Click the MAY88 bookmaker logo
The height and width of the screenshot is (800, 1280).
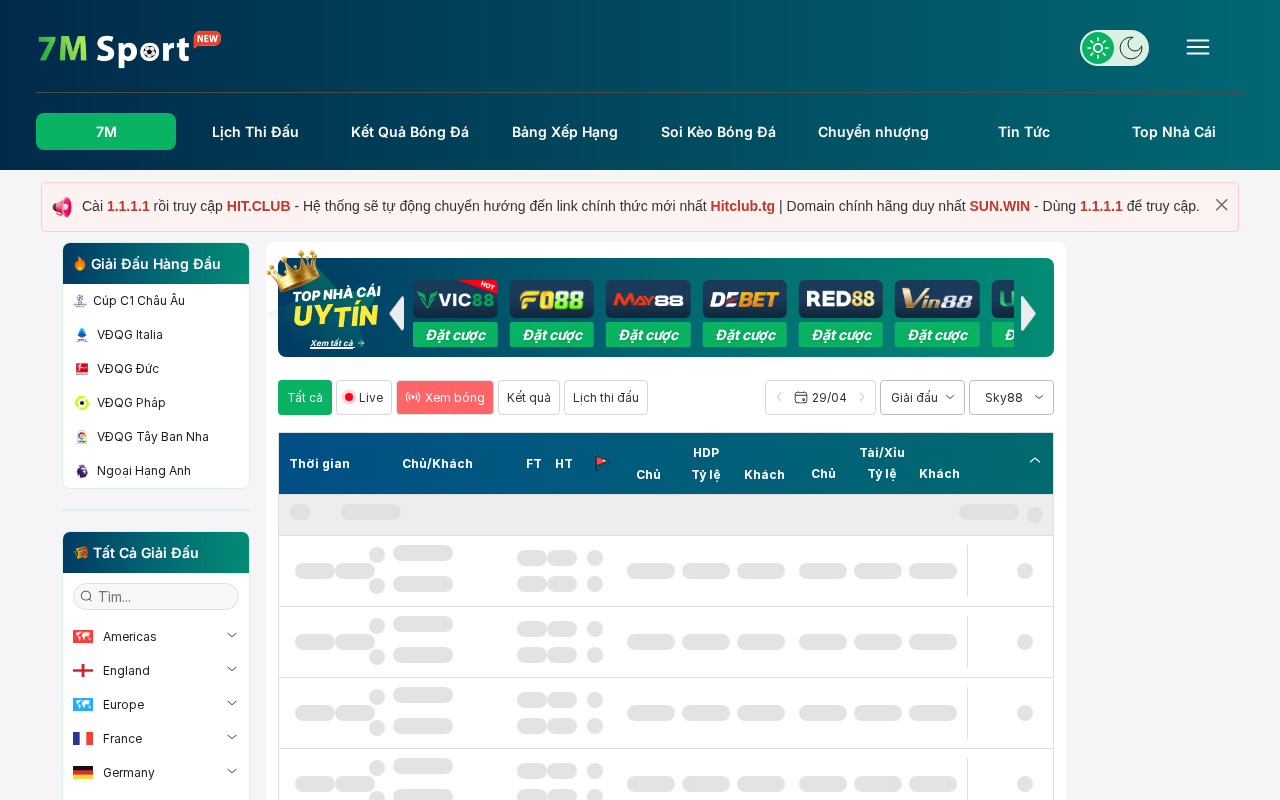pos(648,299)
